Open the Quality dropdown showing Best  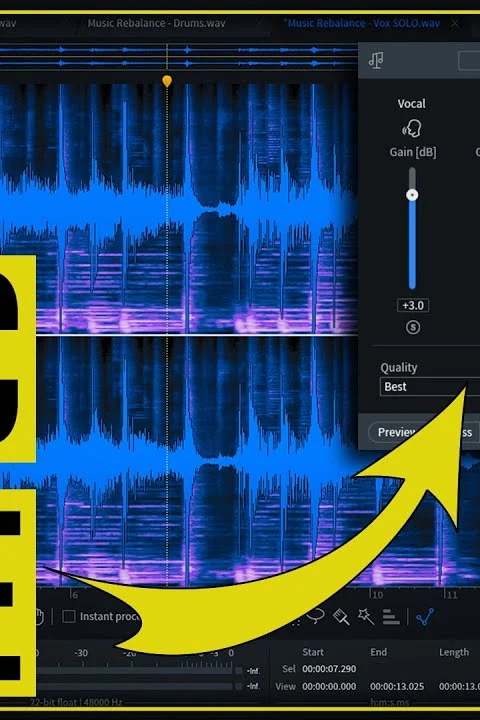point(429,387)
